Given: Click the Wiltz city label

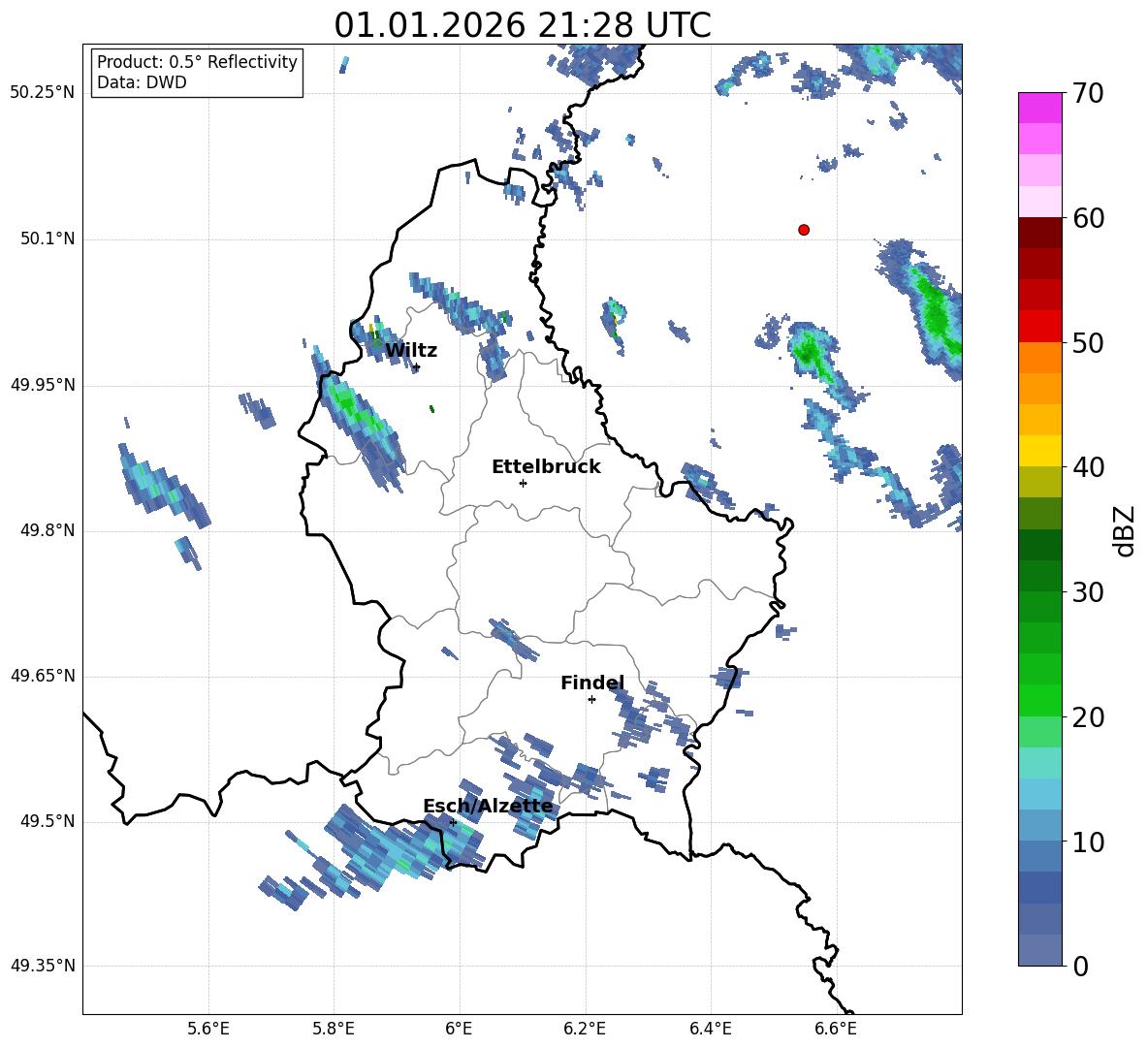Looking at the screenshot, I should click(x=411, y=351).
